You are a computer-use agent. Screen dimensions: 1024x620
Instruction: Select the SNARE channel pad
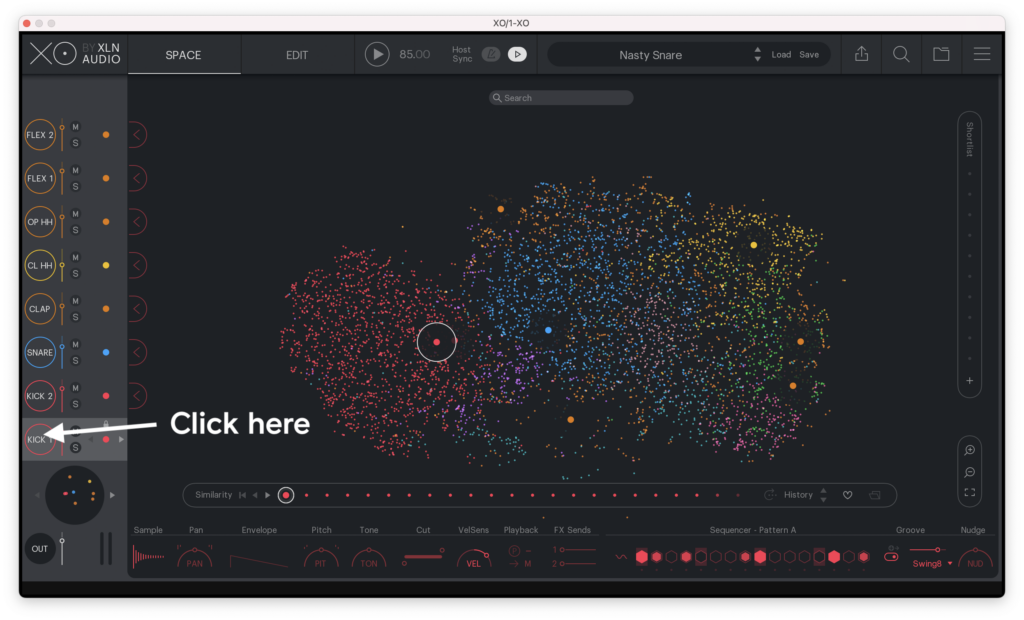click(x=40, y=353)
